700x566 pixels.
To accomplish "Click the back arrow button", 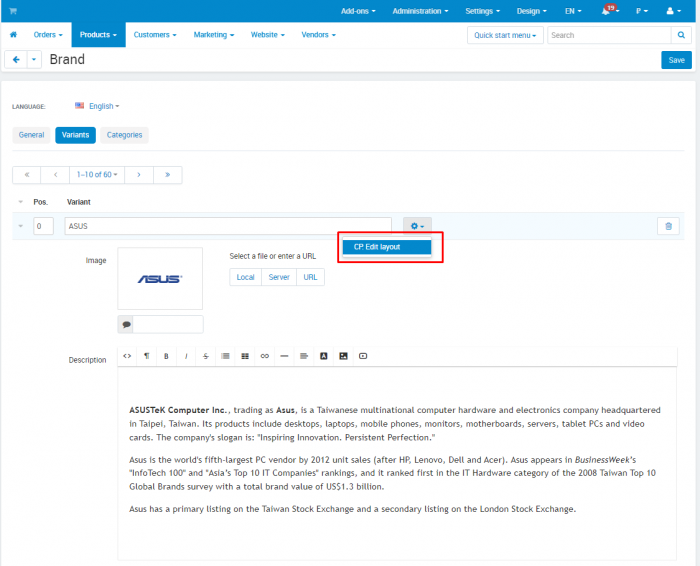I will [x=16, y=59].
